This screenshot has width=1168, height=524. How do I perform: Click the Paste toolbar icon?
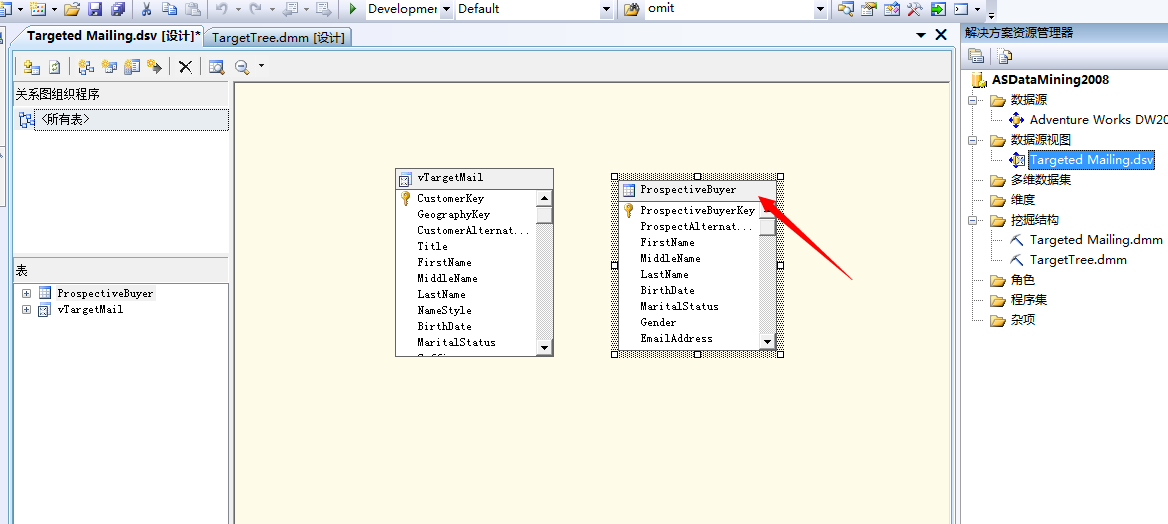[x=193, y=9]
